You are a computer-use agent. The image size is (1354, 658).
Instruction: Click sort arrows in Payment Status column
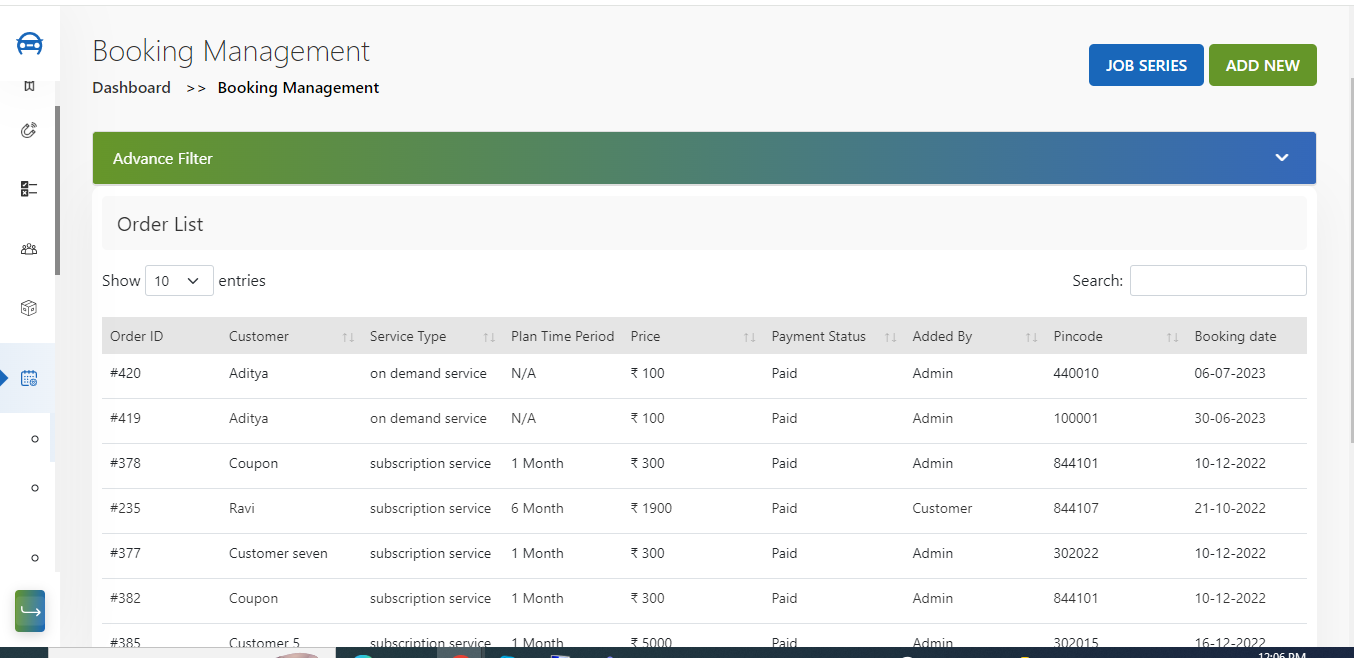[x=890, y=337]
